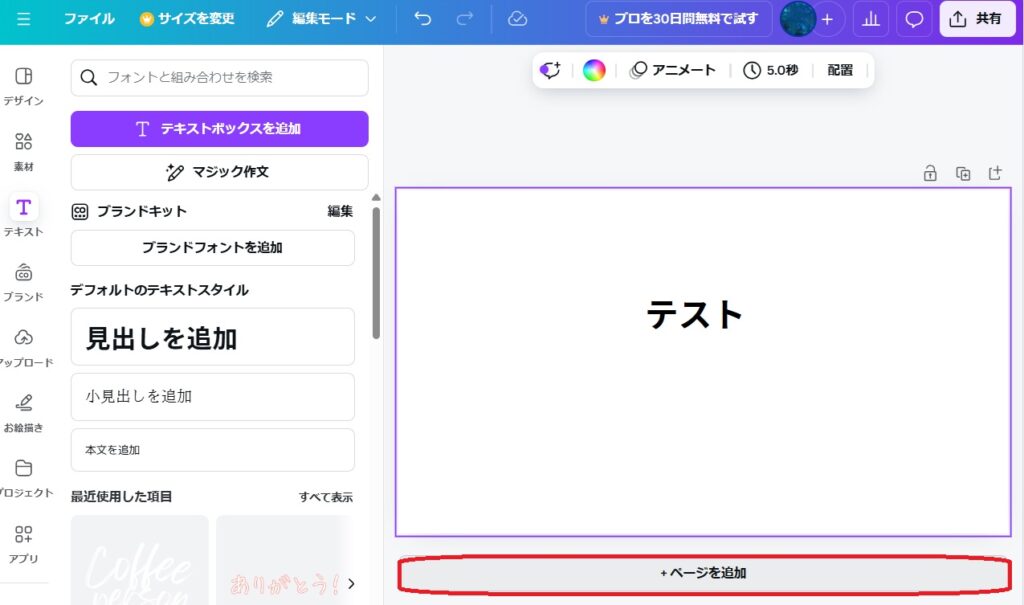Select the テキスト sidebar tab
The image size is (1024, 605).
24,216
